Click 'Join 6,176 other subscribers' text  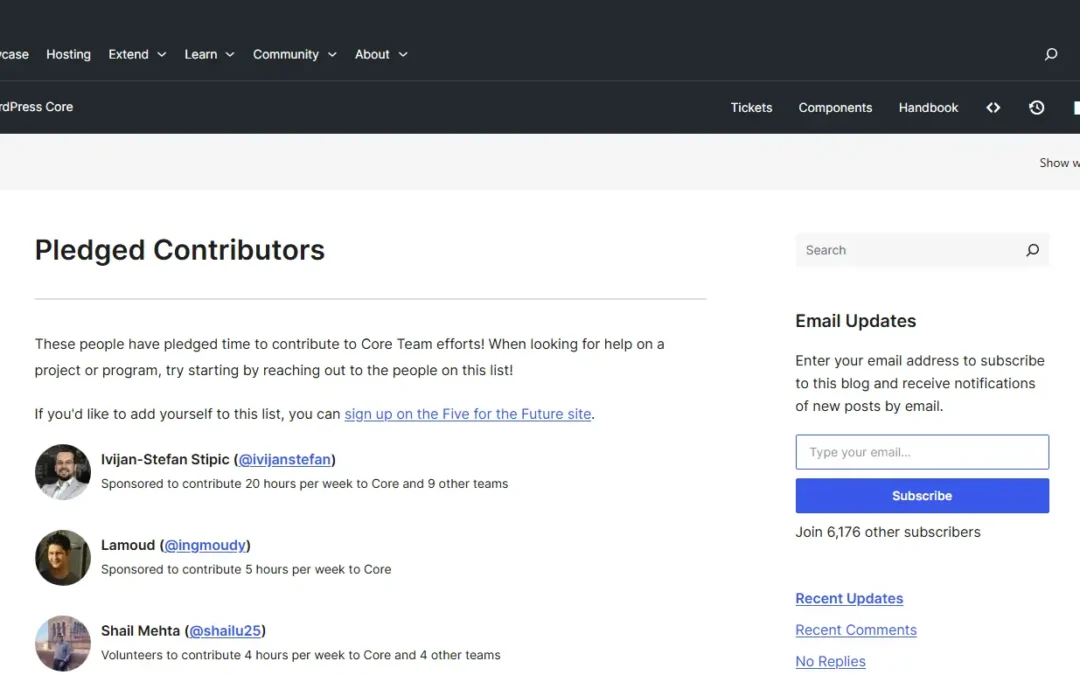point(888,532)
